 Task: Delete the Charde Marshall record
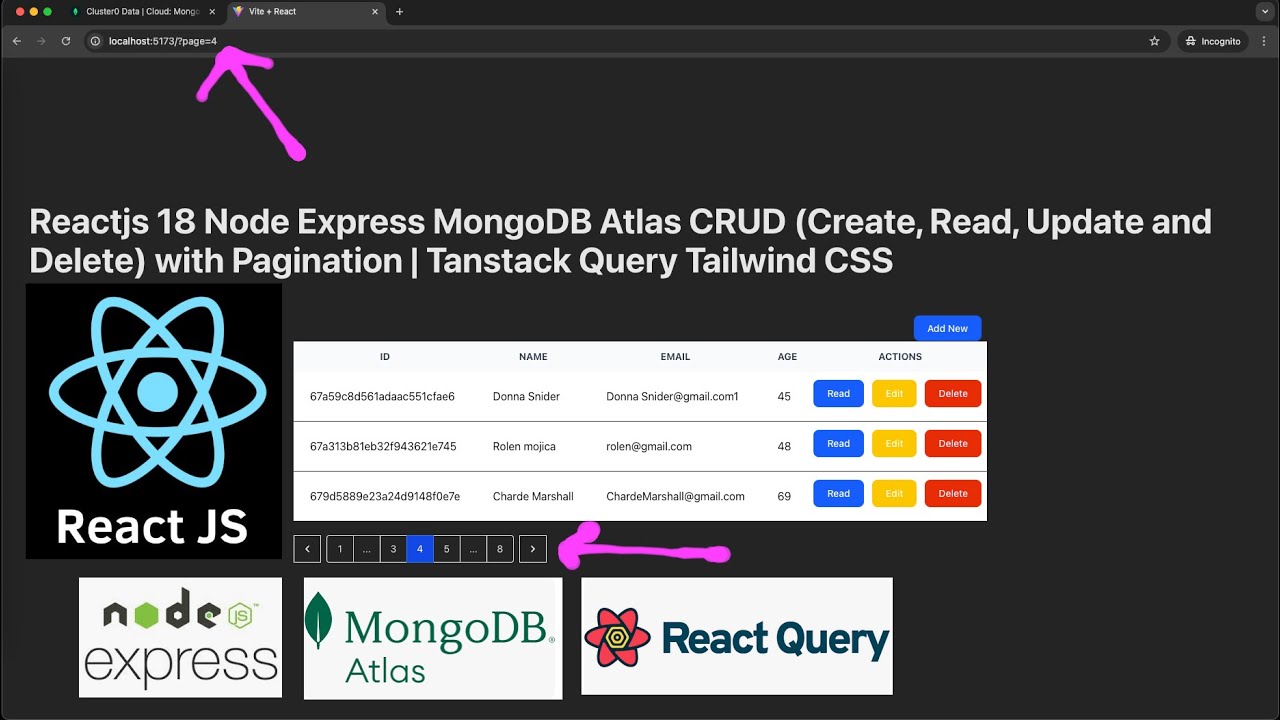(x=953, y=493)
